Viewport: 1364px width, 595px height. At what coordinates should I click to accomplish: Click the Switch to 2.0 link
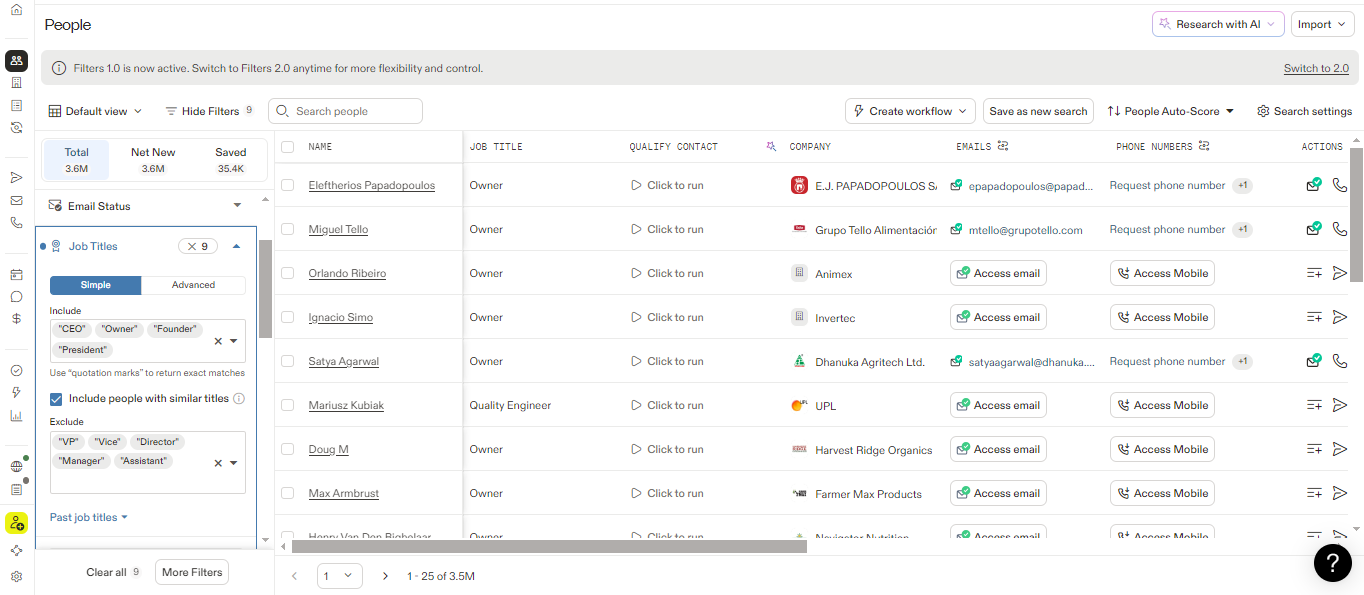click(x=1315, y=69)
